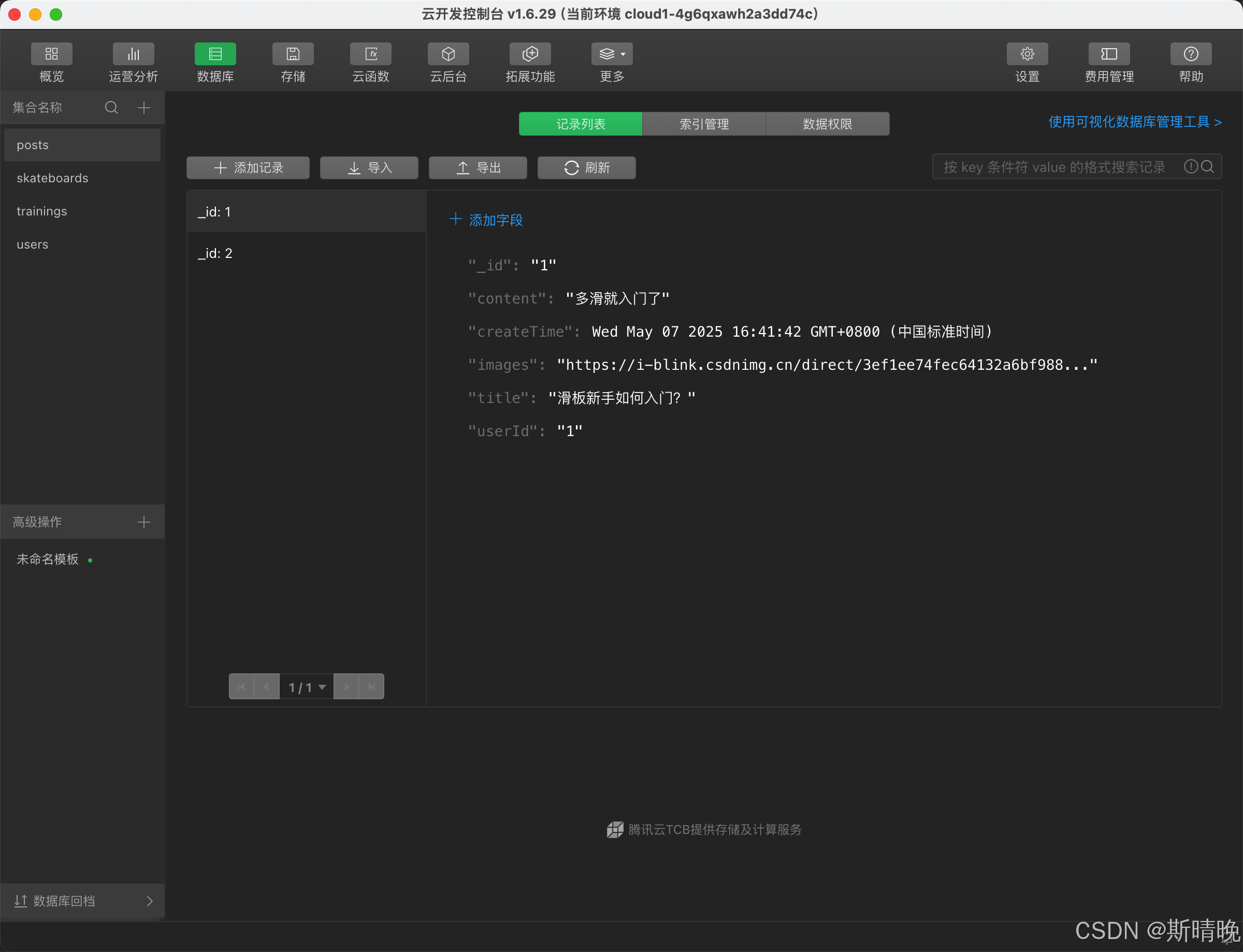Open the 云后台 cube icon
The width and height of the screenshot is (1243, 952).
pyautogui.click(x=448, y=54)
